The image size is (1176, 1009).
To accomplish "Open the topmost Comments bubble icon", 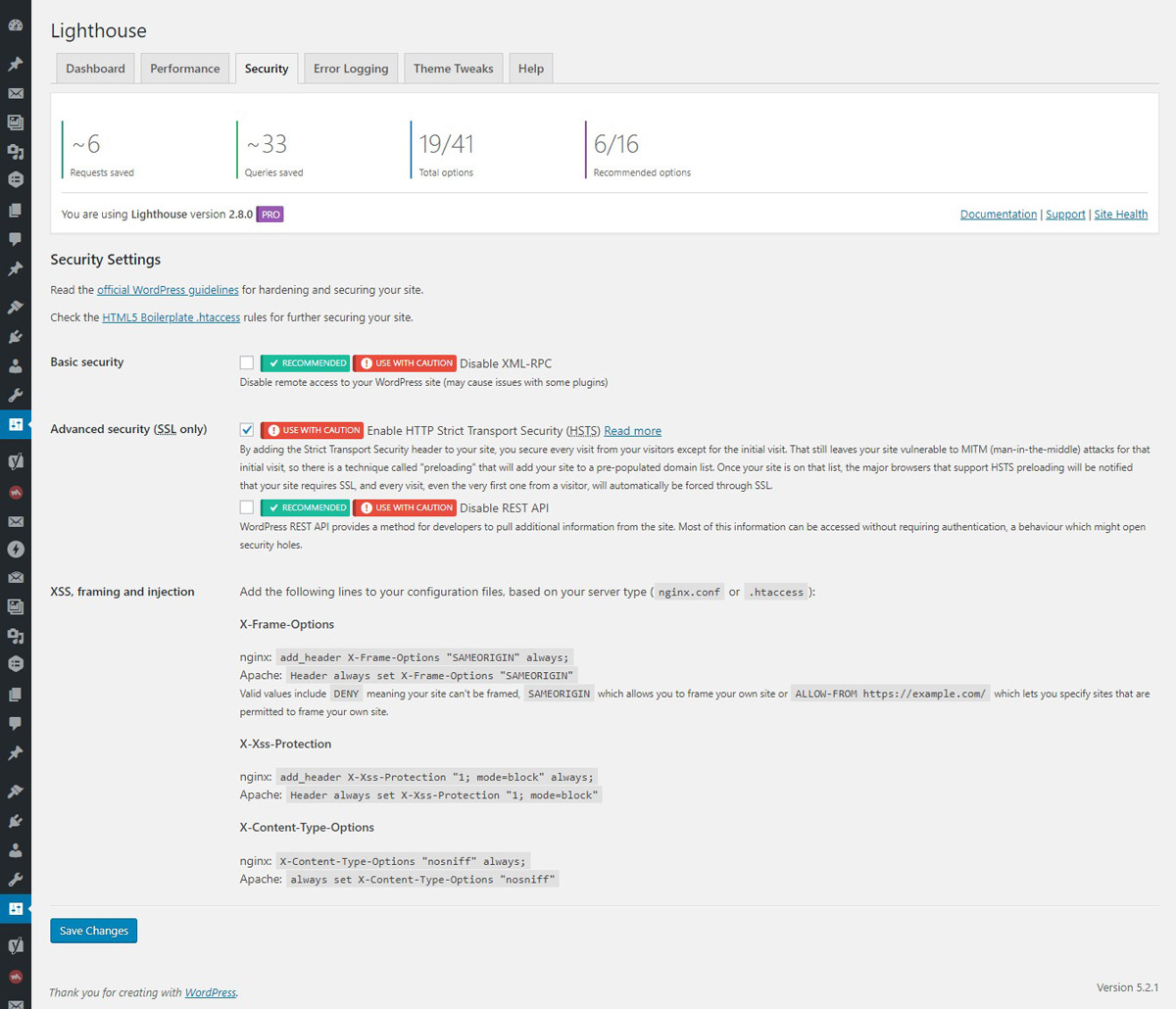I will click(15, 239).
